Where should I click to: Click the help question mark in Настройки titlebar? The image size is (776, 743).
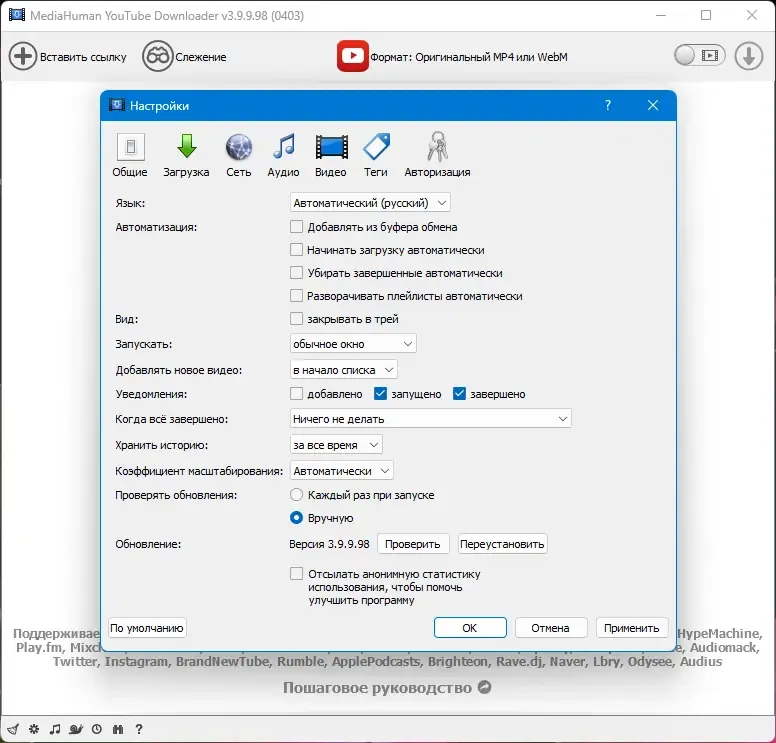pyautogui.click(x=608, y=105)
